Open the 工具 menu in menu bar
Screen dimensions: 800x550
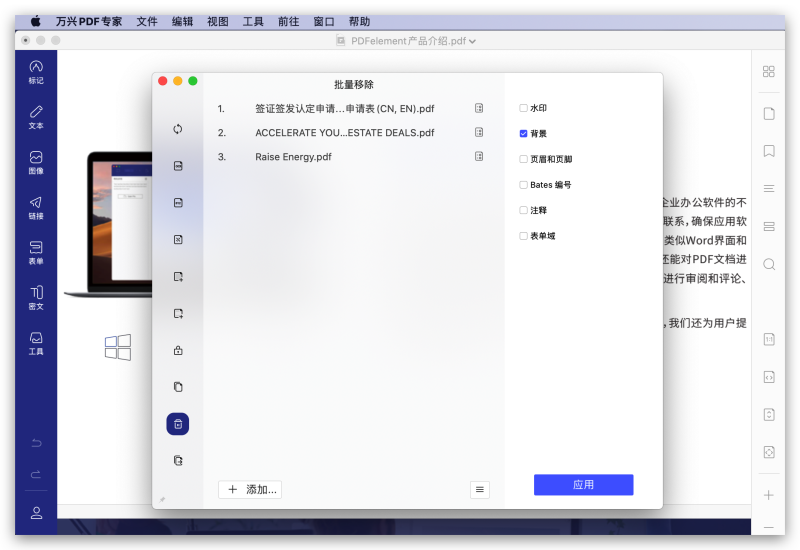point(253,21)
